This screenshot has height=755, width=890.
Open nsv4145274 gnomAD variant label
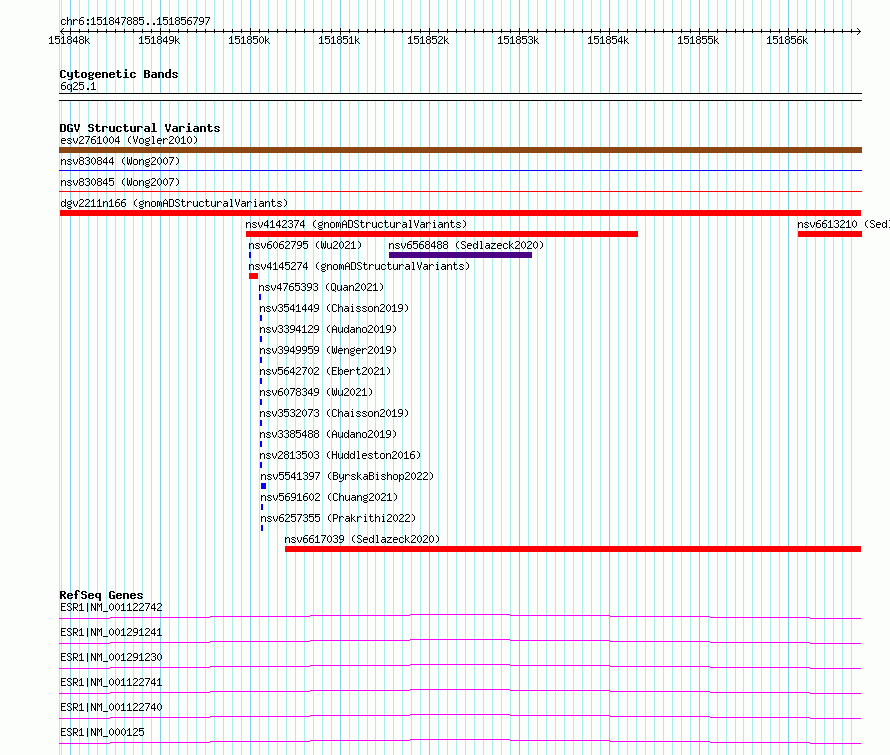pyautogui.click(x=359, y=266)
